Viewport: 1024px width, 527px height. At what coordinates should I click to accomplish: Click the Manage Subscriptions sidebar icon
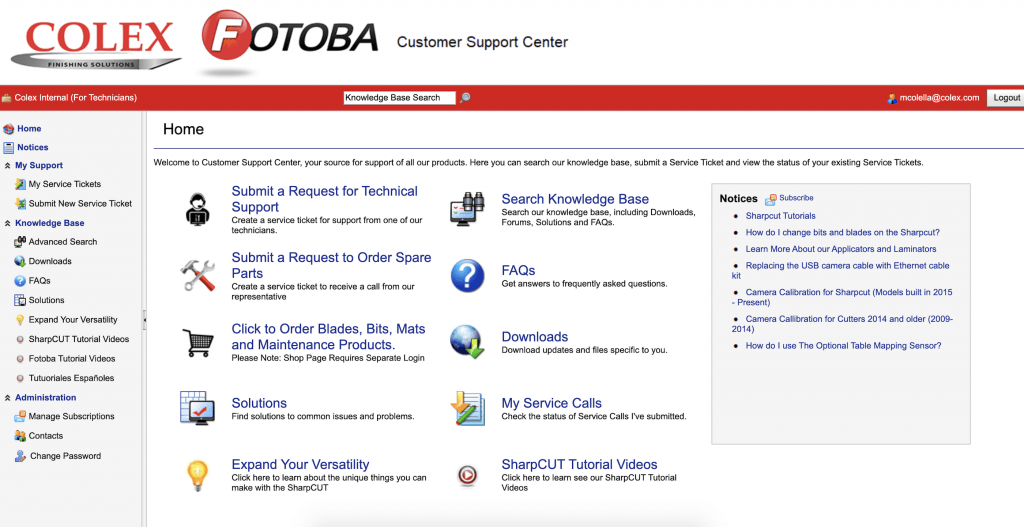pos(20,416)
